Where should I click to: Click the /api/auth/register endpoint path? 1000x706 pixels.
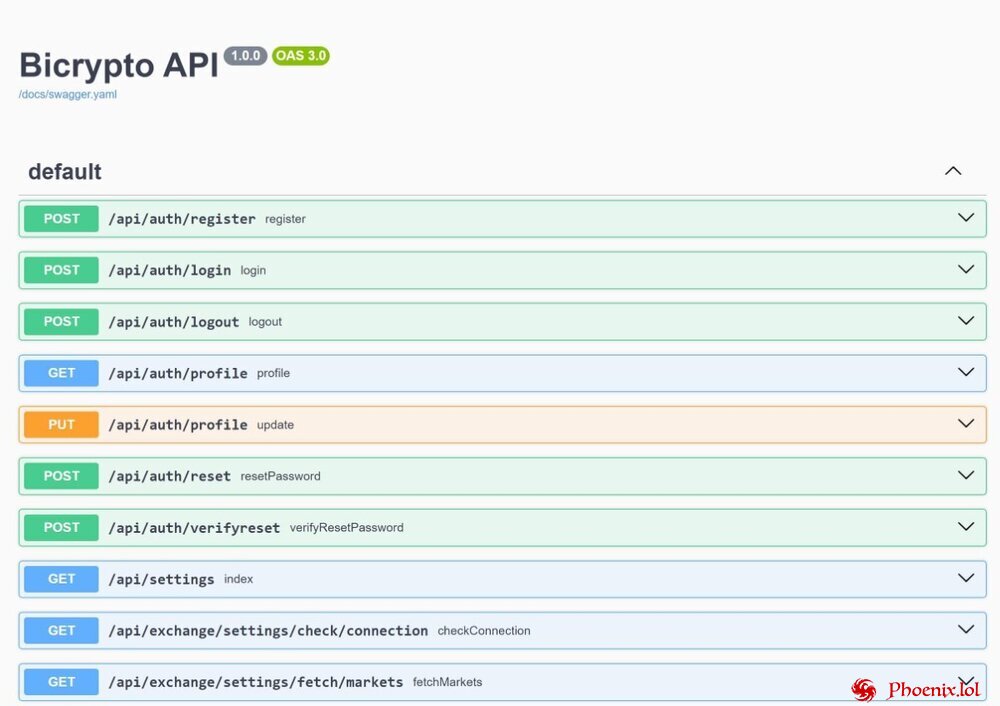(182, 219)
